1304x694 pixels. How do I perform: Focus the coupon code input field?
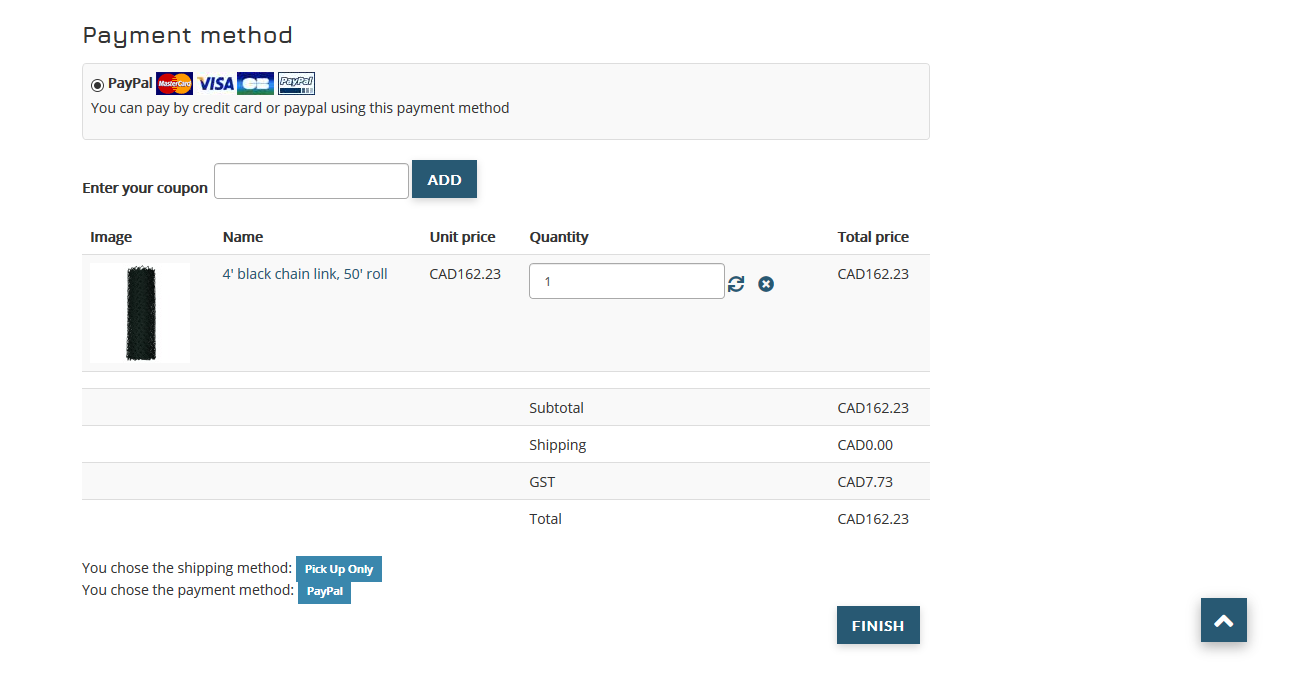(311, 181)
